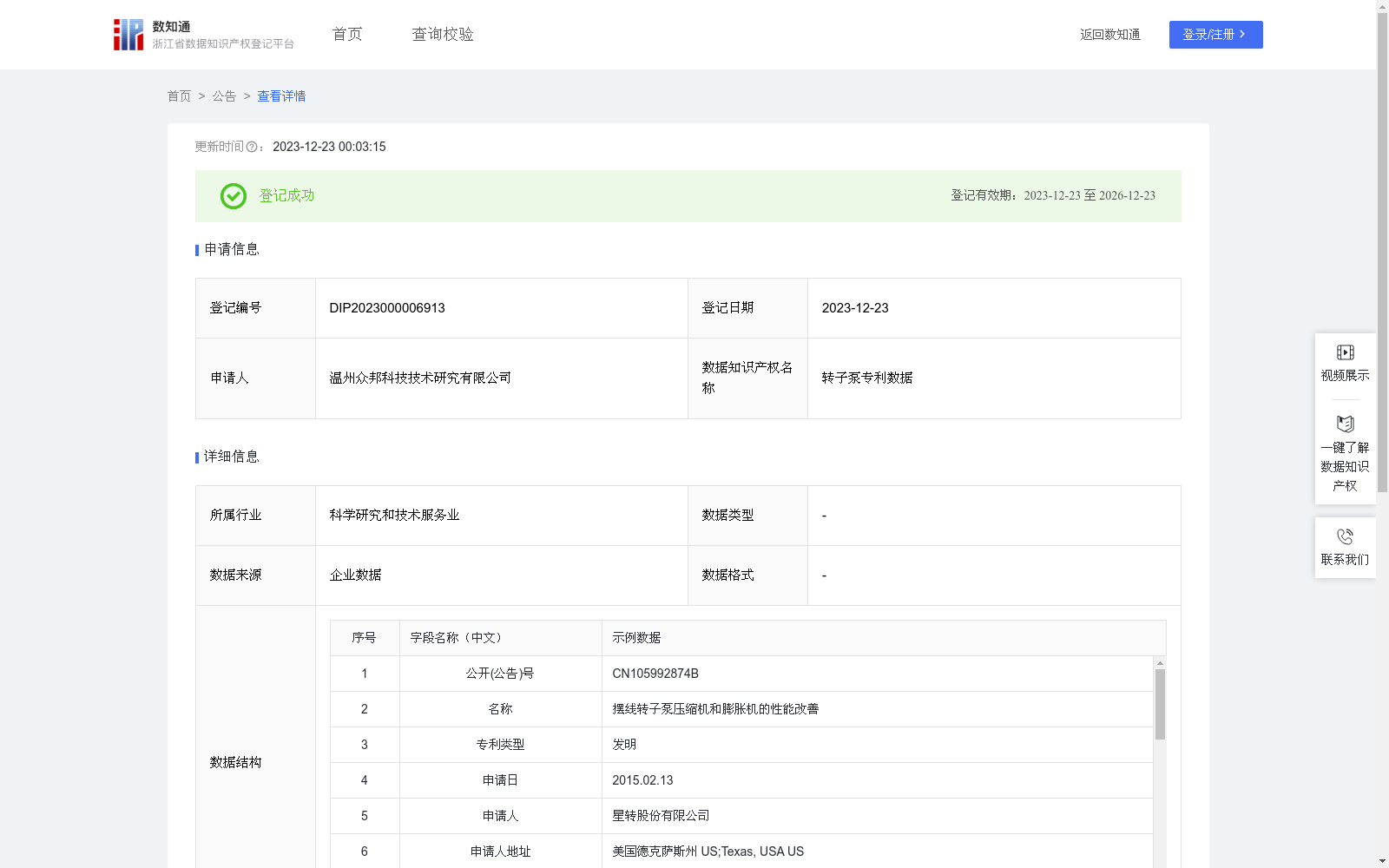Click the up arrow of inner table scrollbar

pyautogui.click(x=1160, y=662)
